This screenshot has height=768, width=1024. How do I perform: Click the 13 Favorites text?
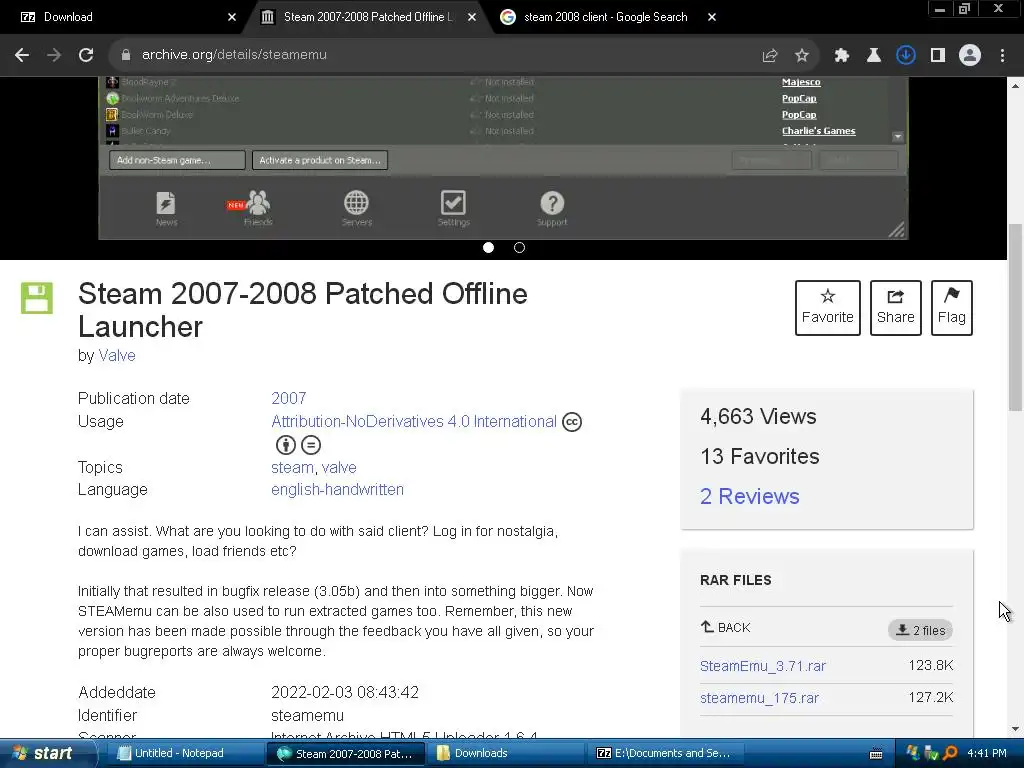(760, 456)
